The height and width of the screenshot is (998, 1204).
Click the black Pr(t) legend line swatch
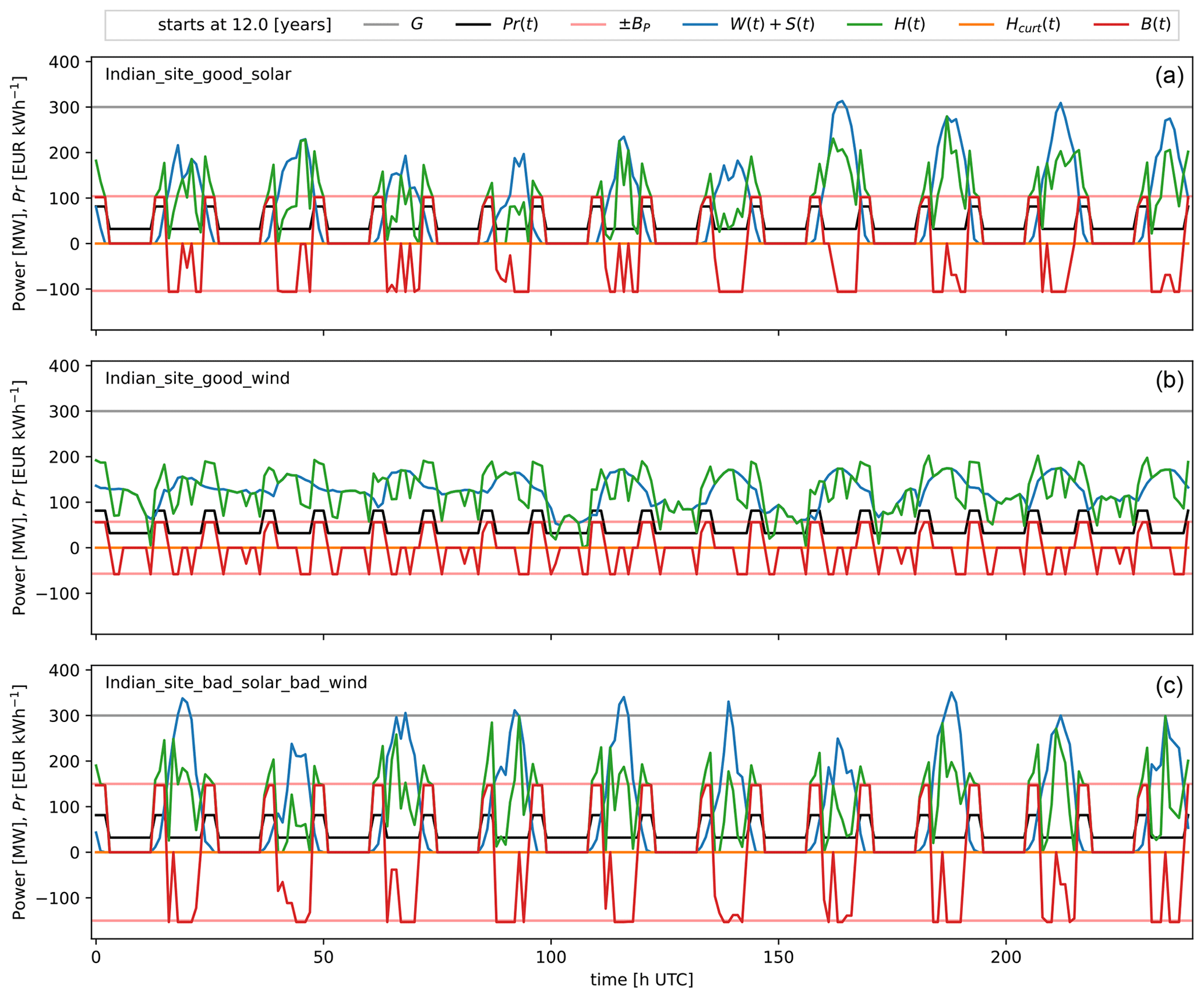pos(473,24)
